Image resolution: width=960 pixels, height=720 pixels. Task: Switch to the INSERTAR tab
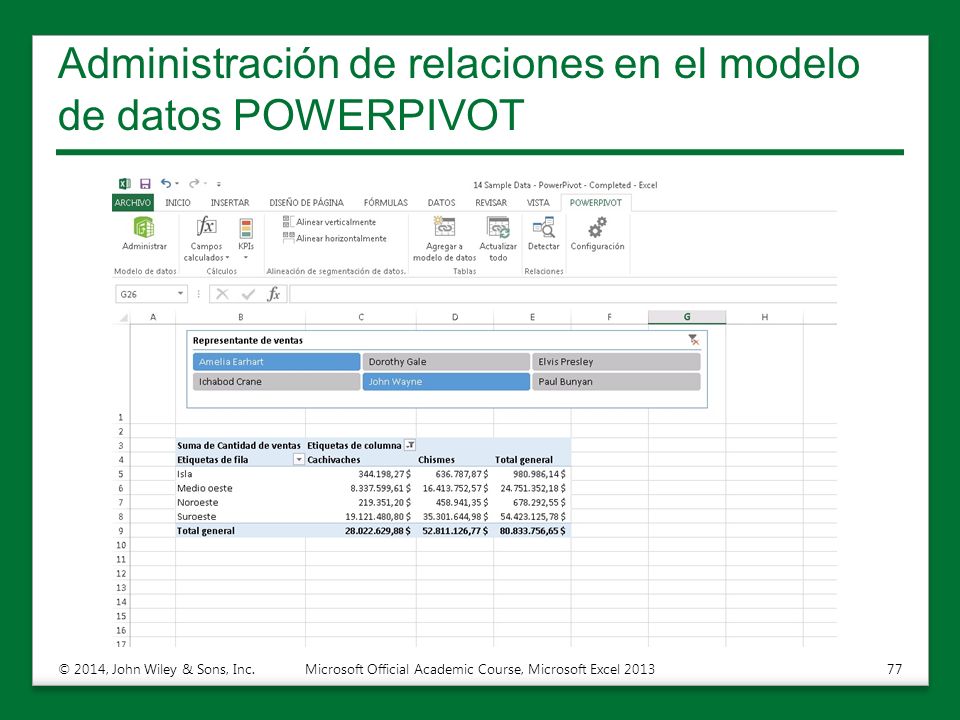tap(230, 203)
